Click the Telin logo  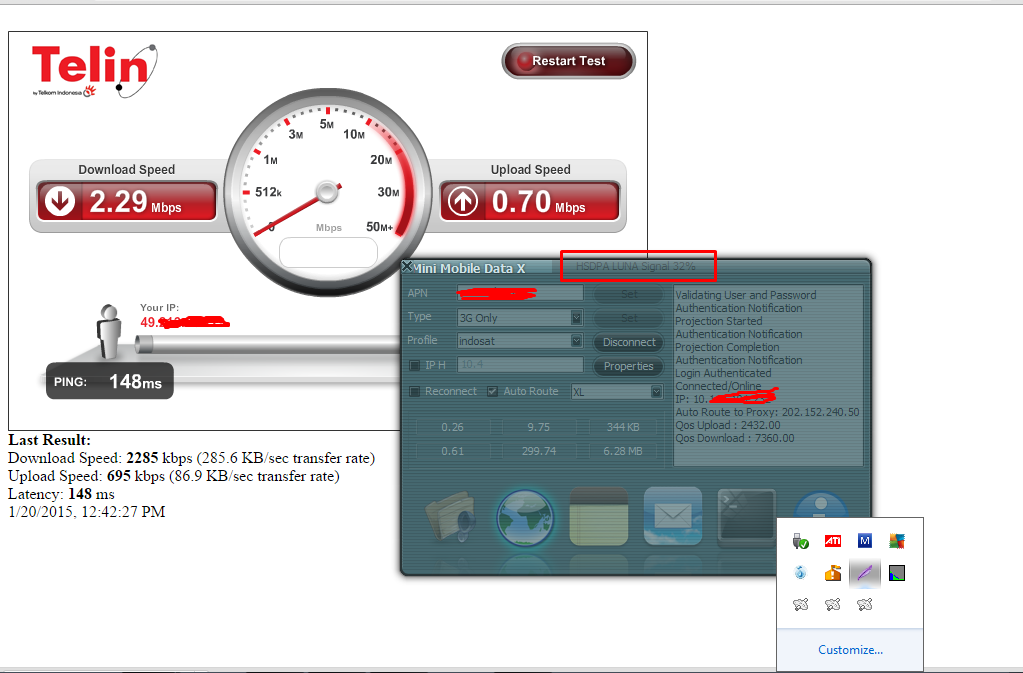(95, 71)
